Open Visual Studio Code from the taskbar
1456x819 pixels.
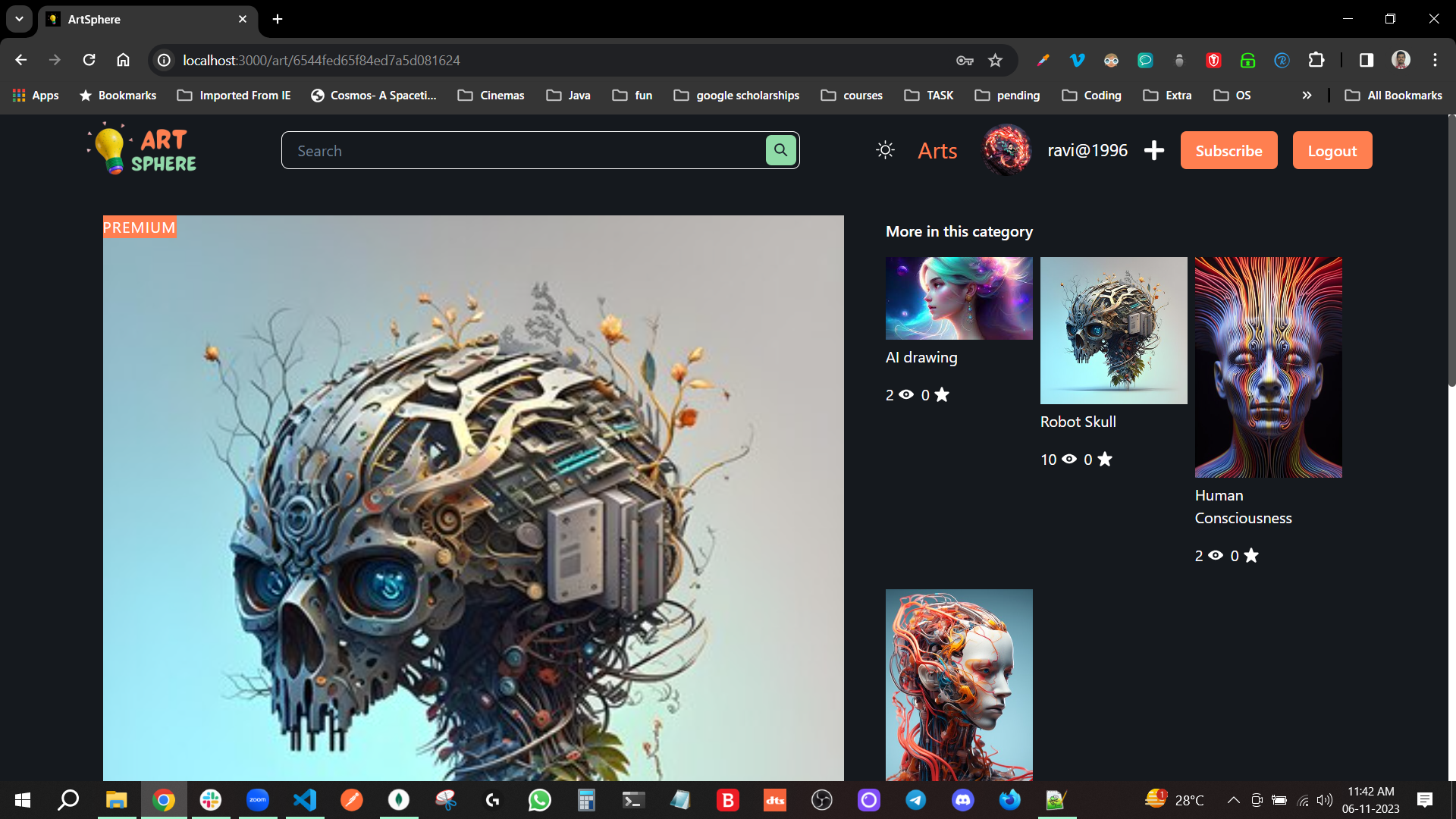tap(305, 800)
